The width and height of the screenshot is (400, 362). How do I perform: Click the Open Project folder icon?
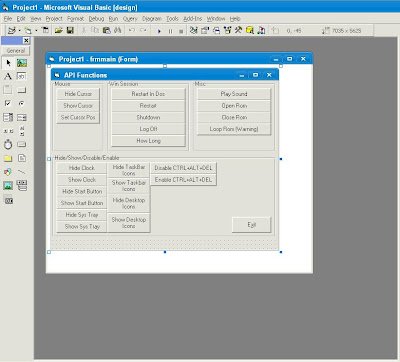(x=59, y=31)
